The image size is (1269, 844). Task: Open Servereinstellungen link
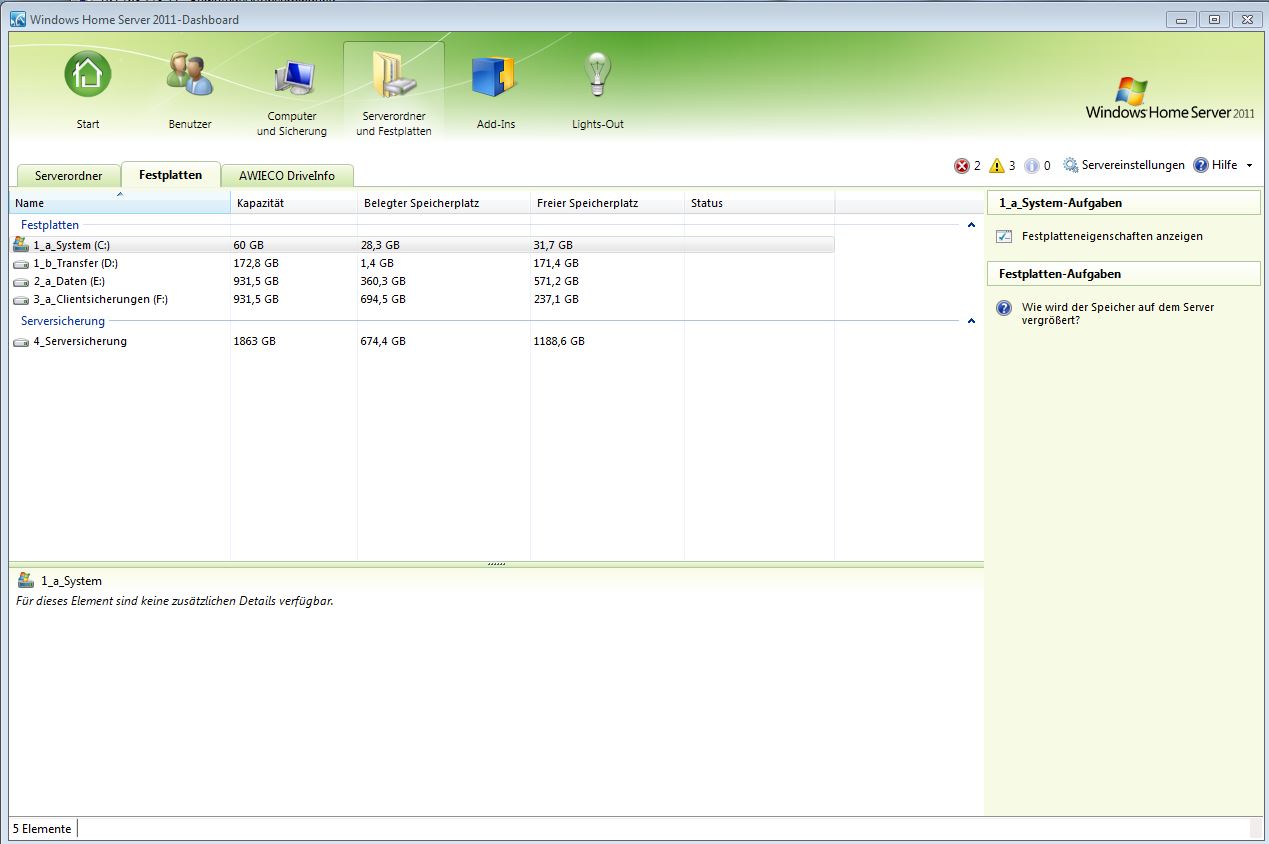(1133, 165)
